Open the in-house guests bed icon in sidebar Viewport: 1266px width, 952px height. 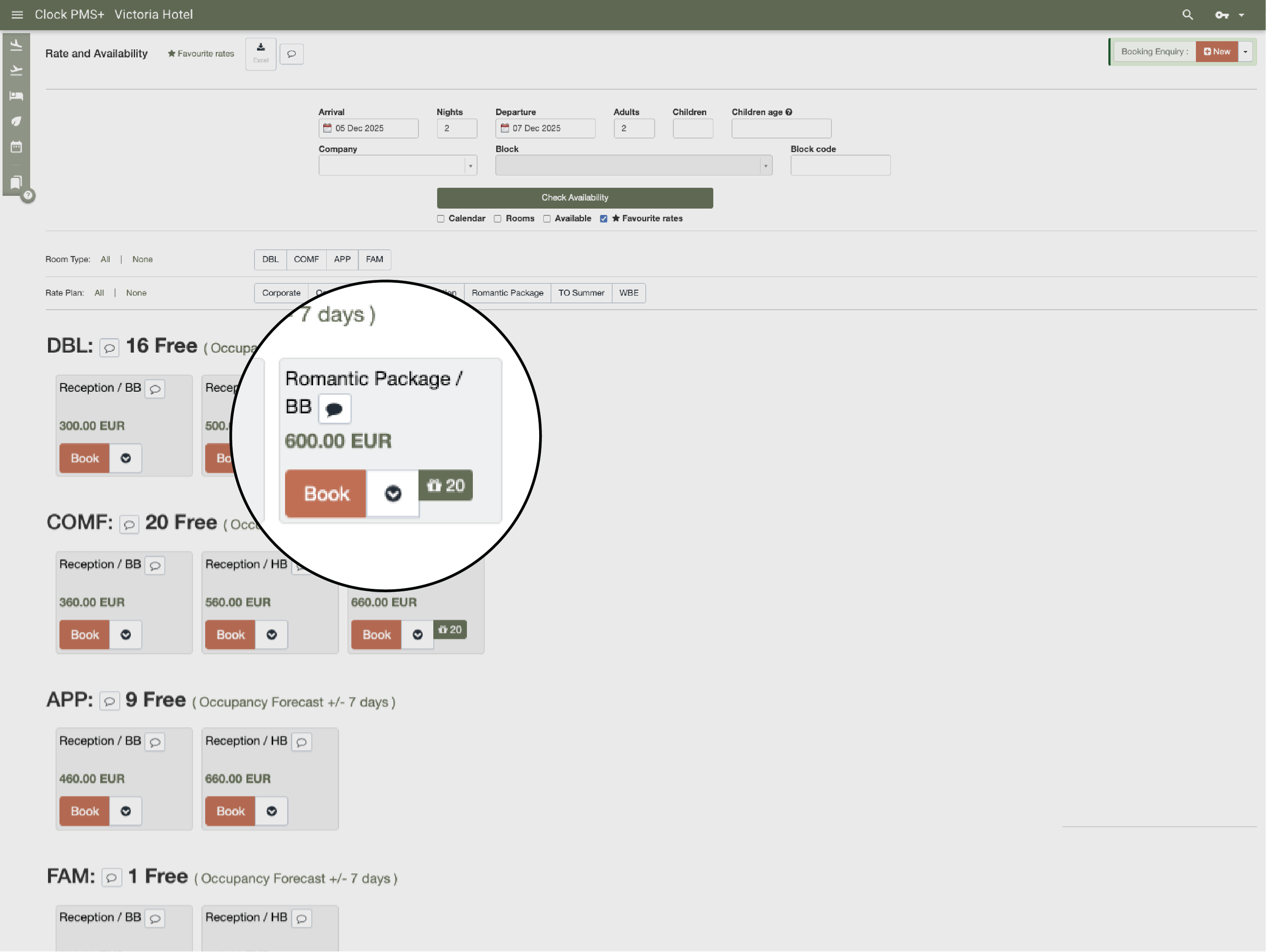click(x=16, y=96)
